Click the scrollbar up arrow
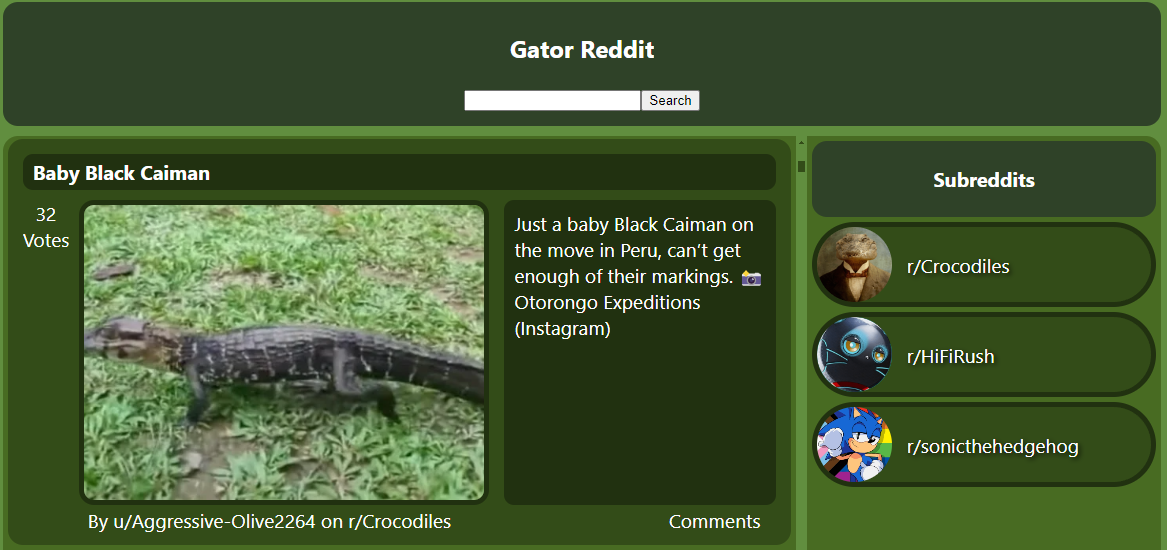The width and height of the screenshot is (1167, 550). 802,142
